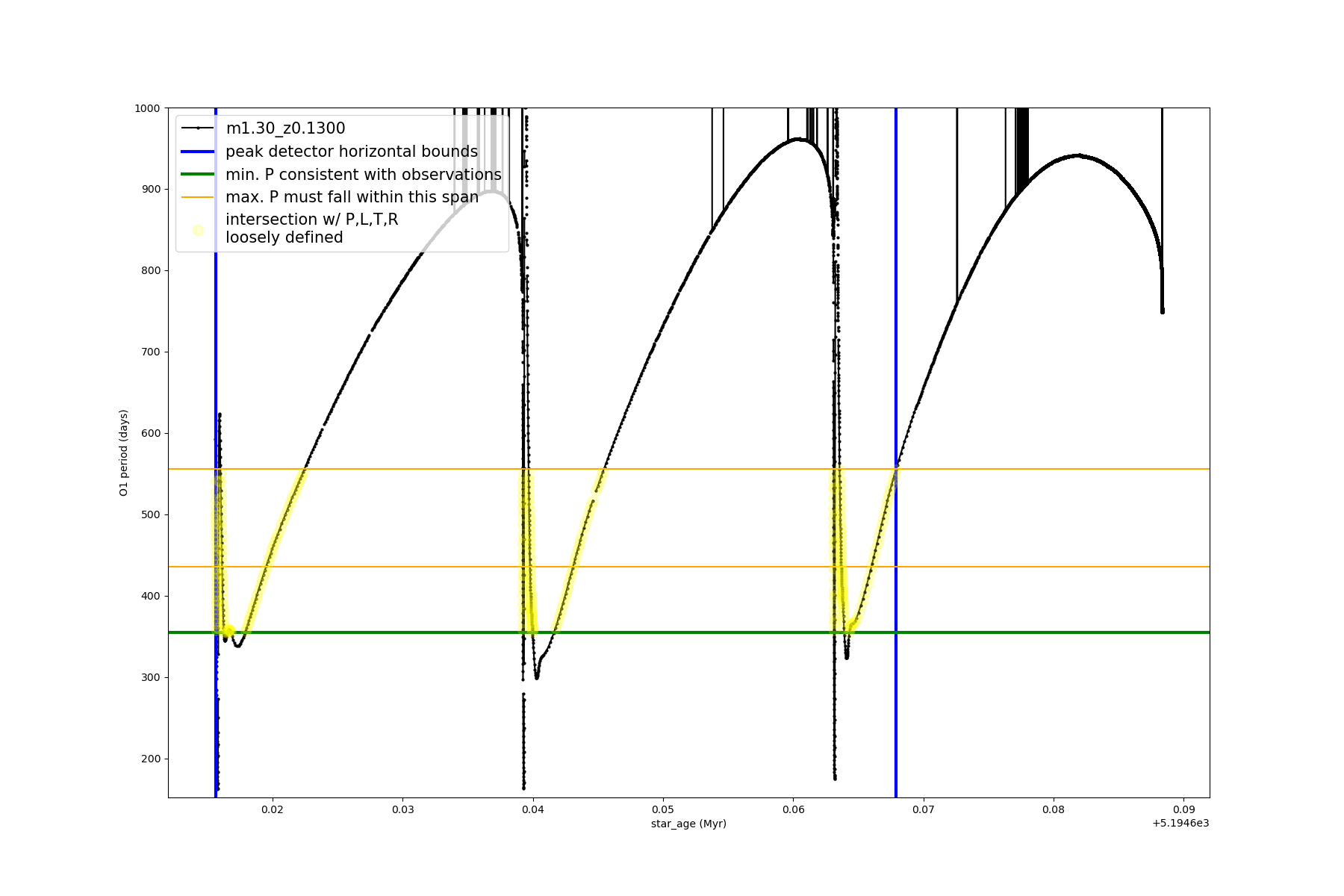The height and width of the screenshot is (896, 1344).
Task: Click the 'O1 period (days)' y-axis label
Action: click(124, 452)
